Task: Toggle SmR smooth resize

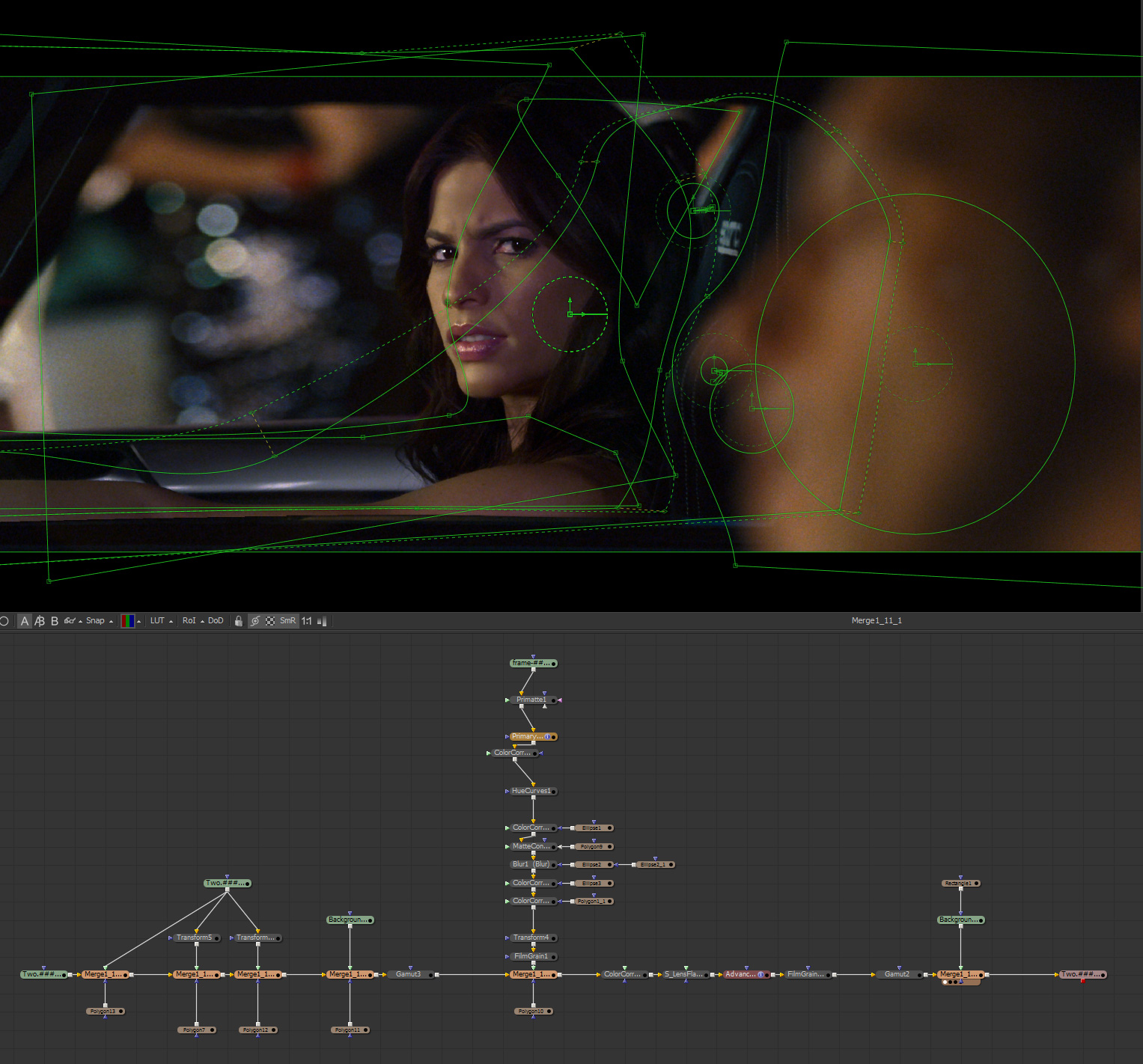Action: (x=288, y=621)
